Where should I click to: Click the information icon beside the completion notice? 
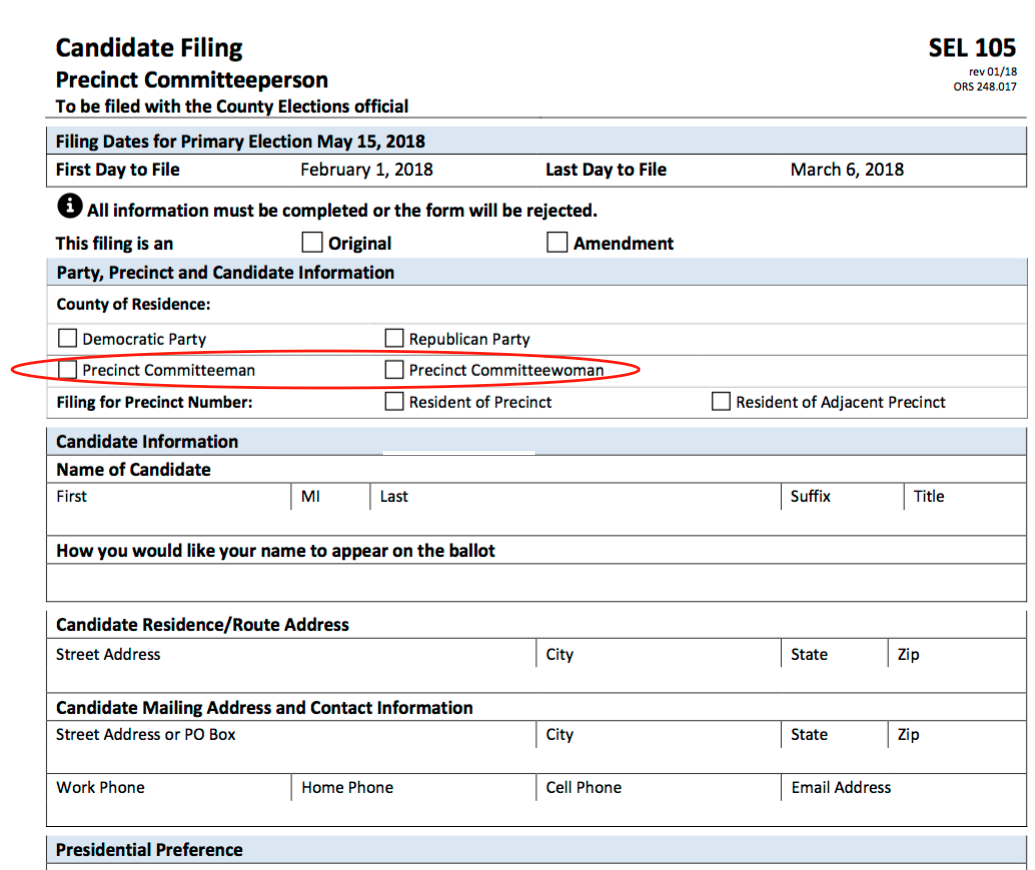click(69, 206)
